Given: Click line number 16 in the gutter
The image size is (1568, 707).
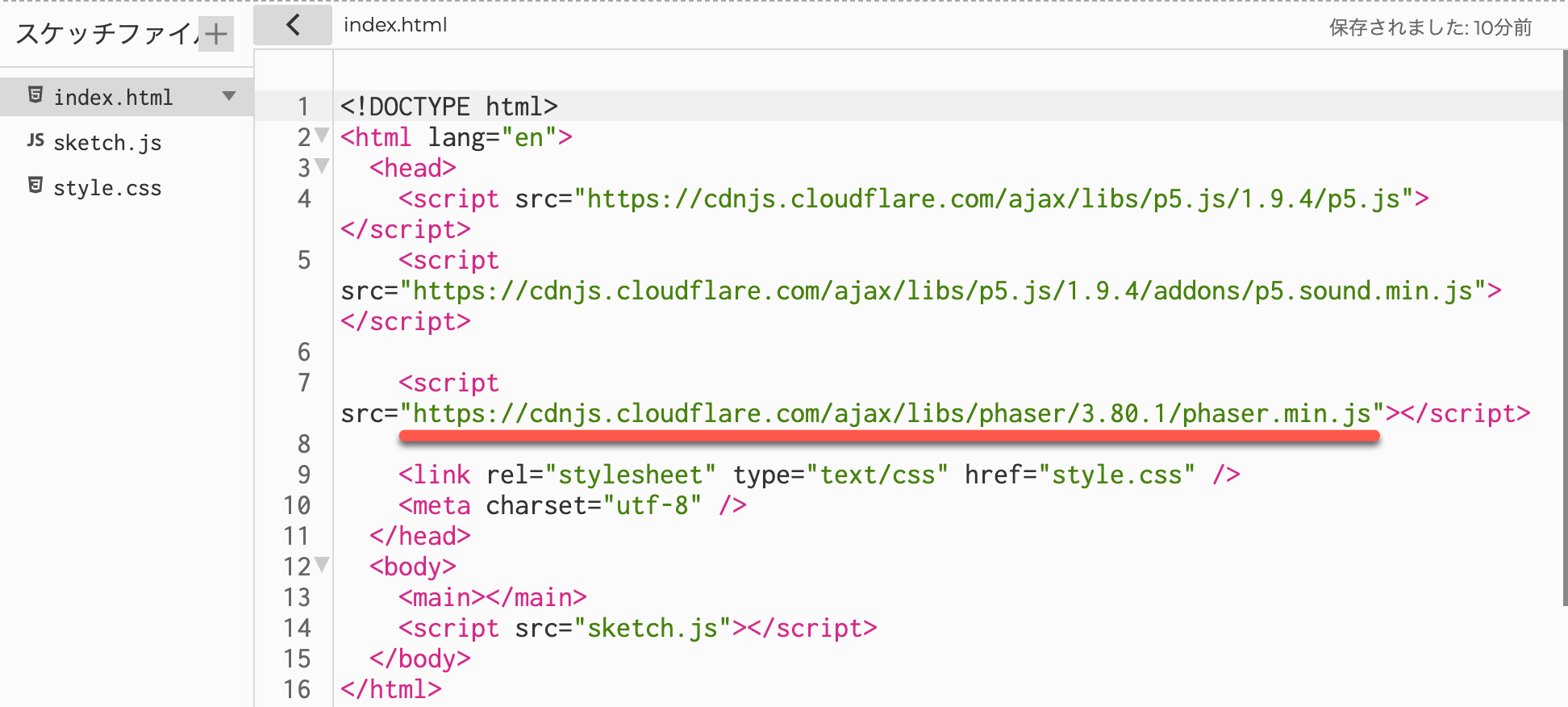Looking at the screenshot, I should click(297, 689).
